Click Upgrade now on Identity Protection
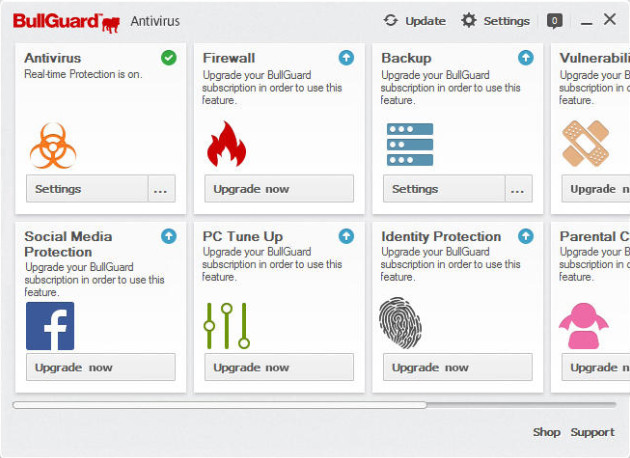630x458 pixels. pos(458,367)
